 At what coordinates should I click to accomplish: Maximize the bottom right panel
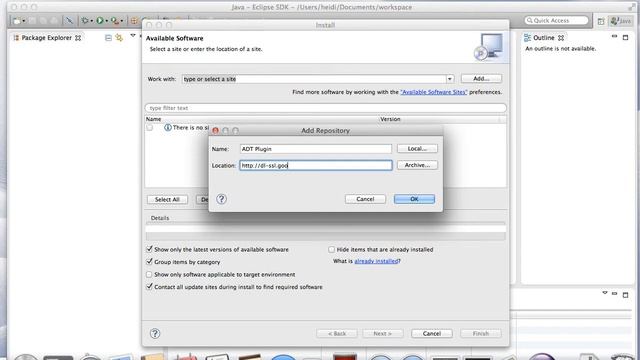(x=625, y=295)
